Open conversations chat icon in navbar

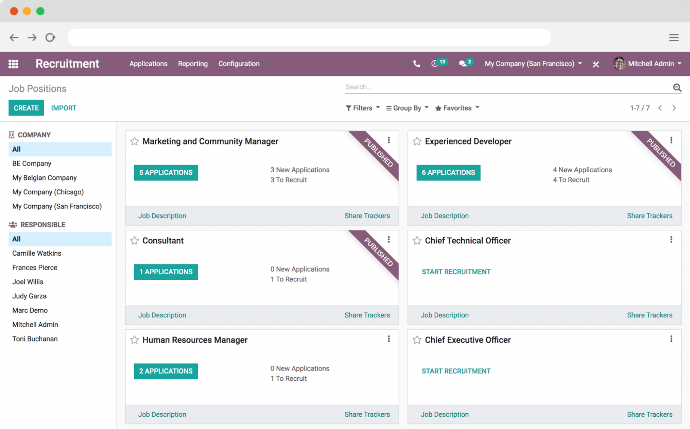coord(466,63)
